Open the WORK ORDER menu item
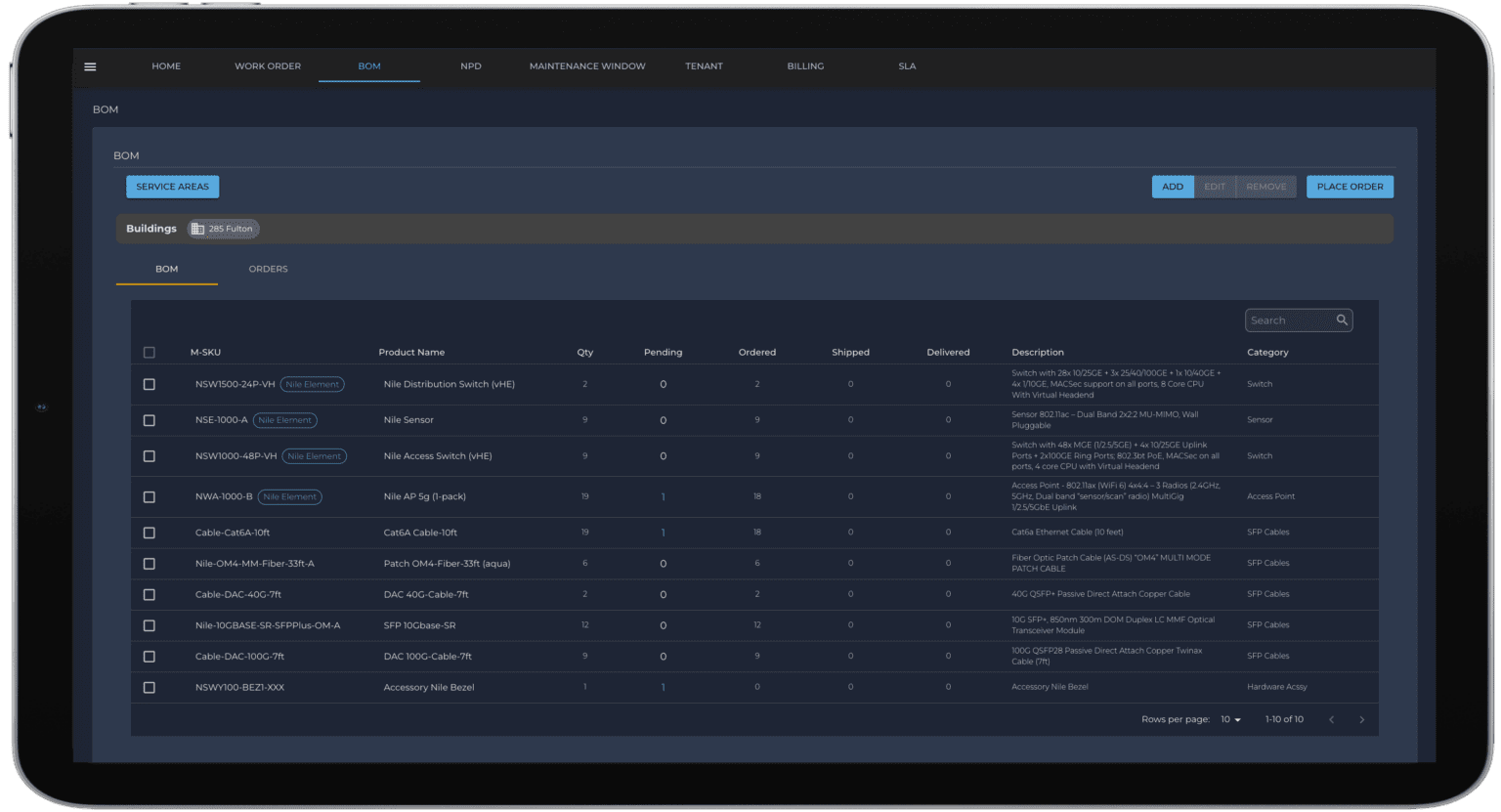This screenshot has height=812, width=1501. [268, 66]
